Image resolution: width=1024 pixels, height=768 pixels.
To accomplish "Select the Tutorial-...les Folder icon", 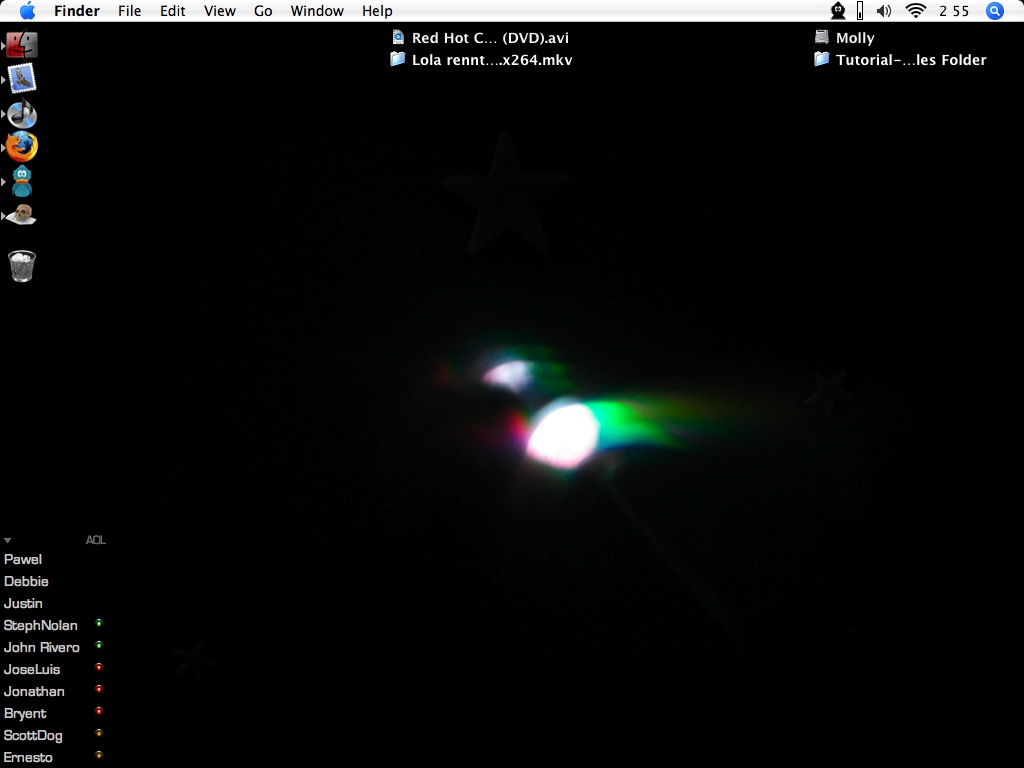I will (822, 59).
